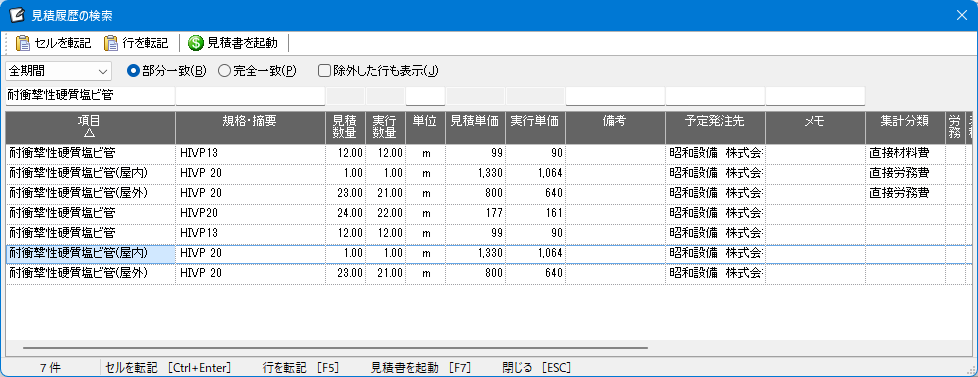978x377 pixels.
Task: Click the 行を転記 label in the toolbar
Action: click(x=145, y=43)
